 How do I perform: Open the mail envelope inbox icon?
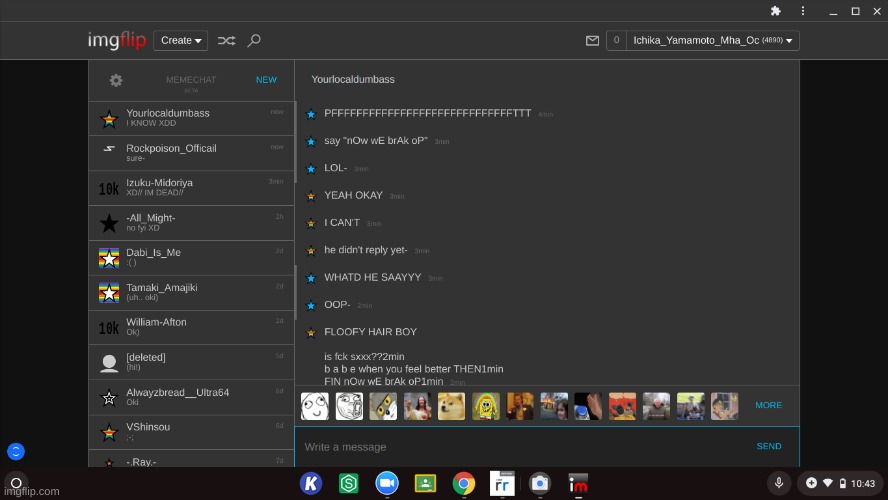(x=592, y=40)
